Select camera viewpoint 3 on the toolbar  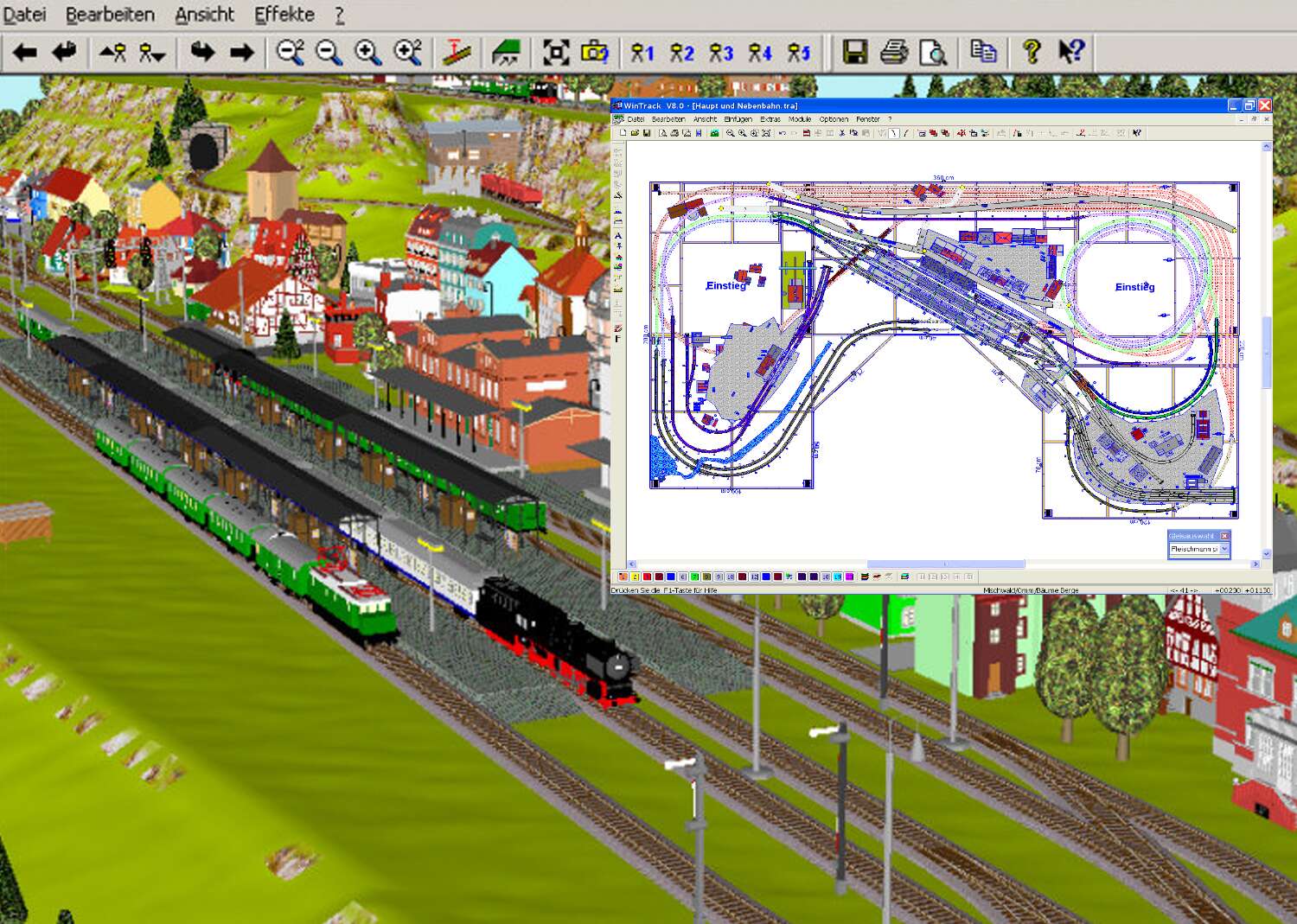[722, 53]
